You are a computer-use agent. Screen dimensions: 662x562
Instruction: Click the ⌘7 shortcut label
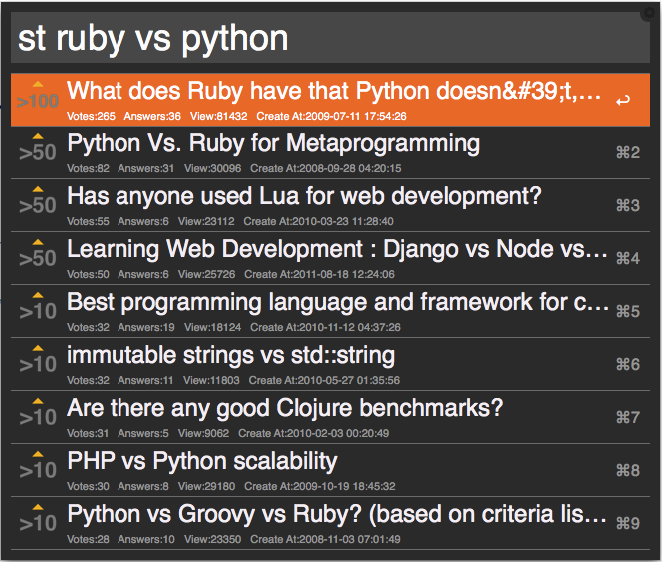(x=628, y=418)
